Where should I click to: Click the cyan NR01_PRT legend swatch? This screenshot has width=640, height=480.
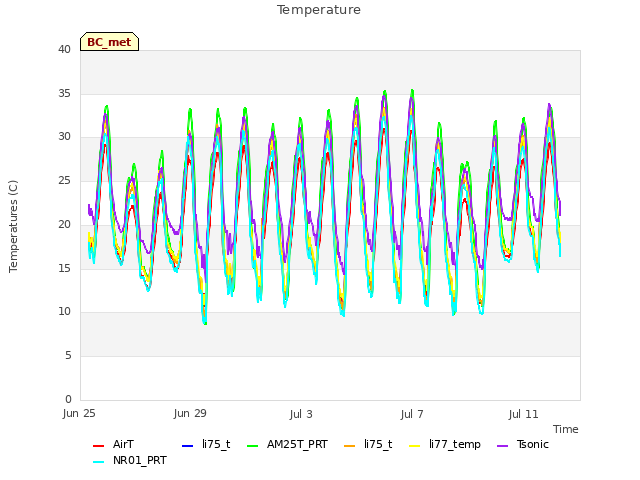(98, 461)
